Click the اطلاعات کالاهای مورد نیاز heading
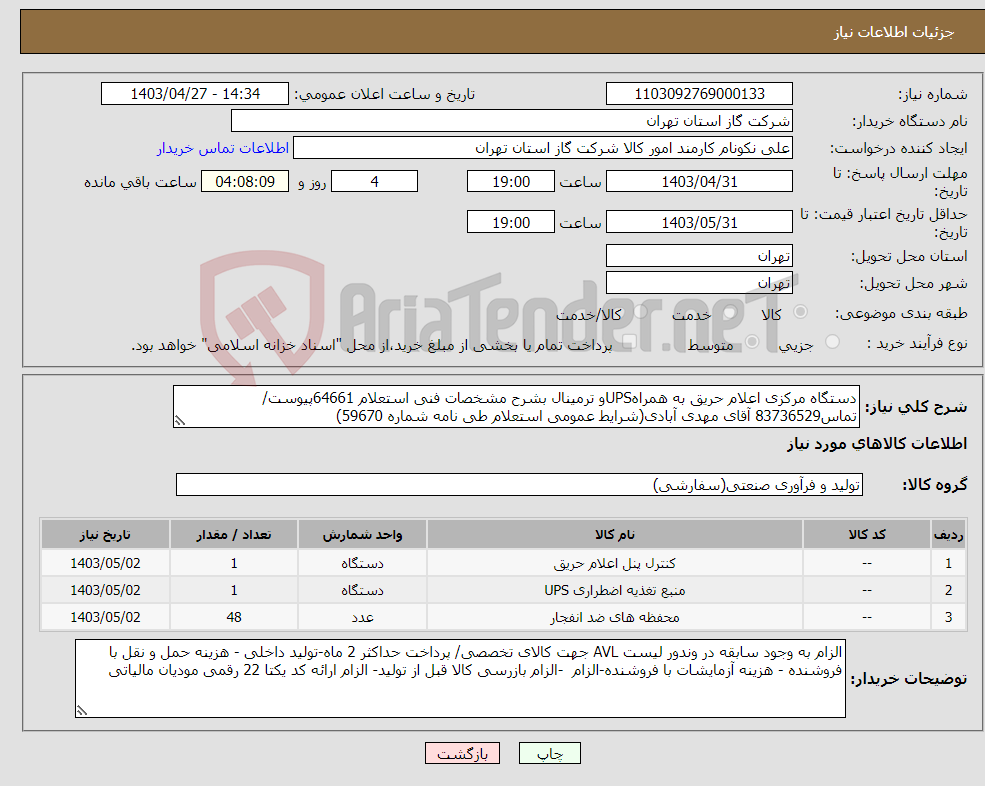985x786 pixels. tap(877, 444)
